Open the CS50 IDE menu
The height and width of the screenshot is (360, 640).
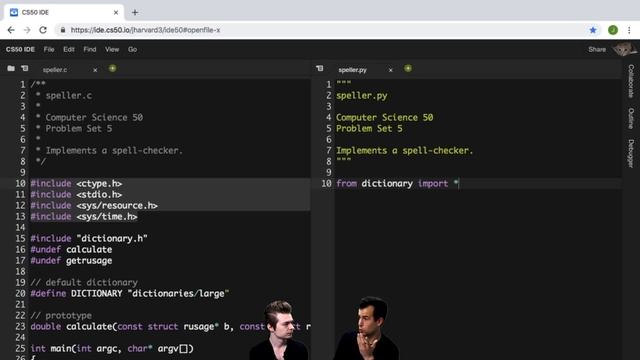coord(20,49)
